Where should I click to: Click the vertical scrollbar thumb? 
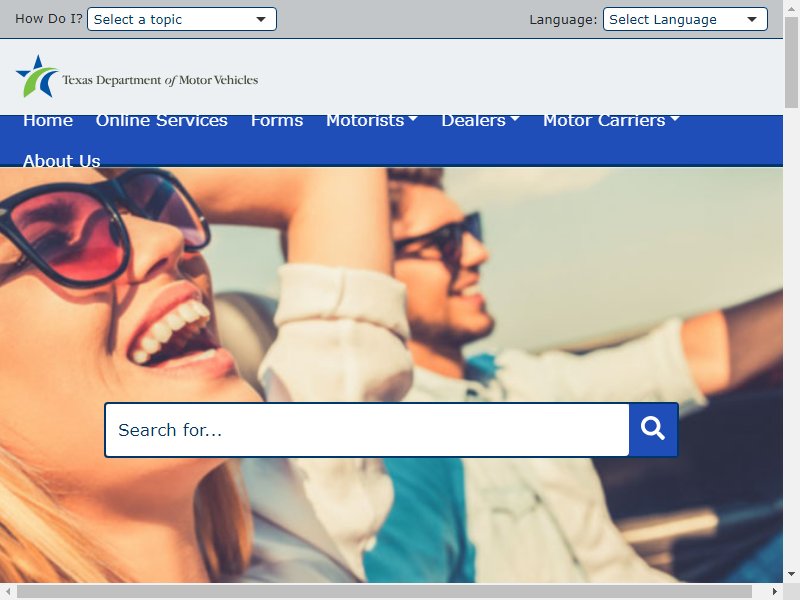(x=791, y=62)
